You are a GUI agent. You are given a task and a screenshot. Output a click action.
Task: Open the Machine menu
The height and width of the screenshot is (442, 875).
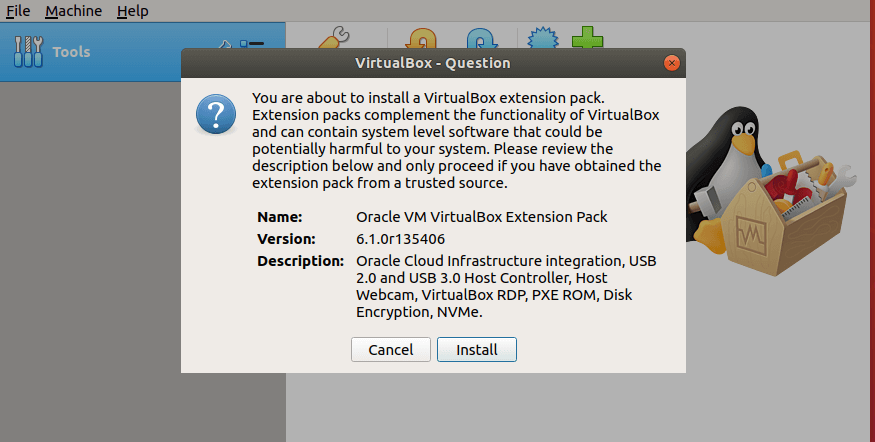click(x=74, y=11)
